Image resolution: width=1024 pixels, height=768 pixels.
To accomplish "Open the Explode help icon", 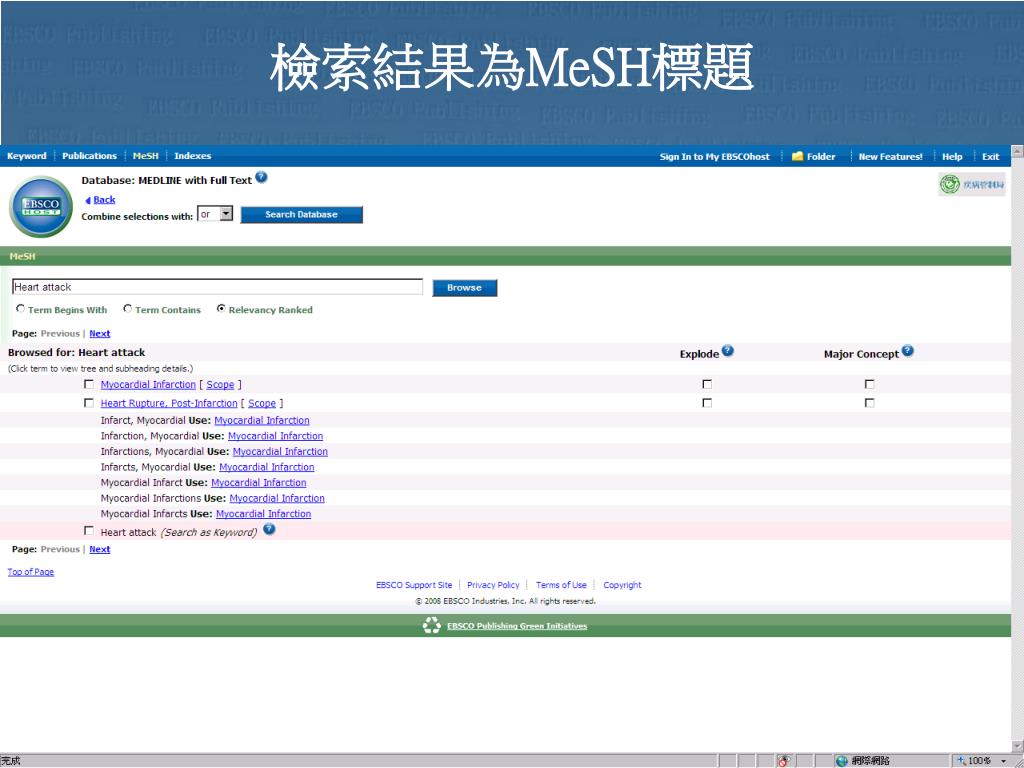I will [728, 351].
